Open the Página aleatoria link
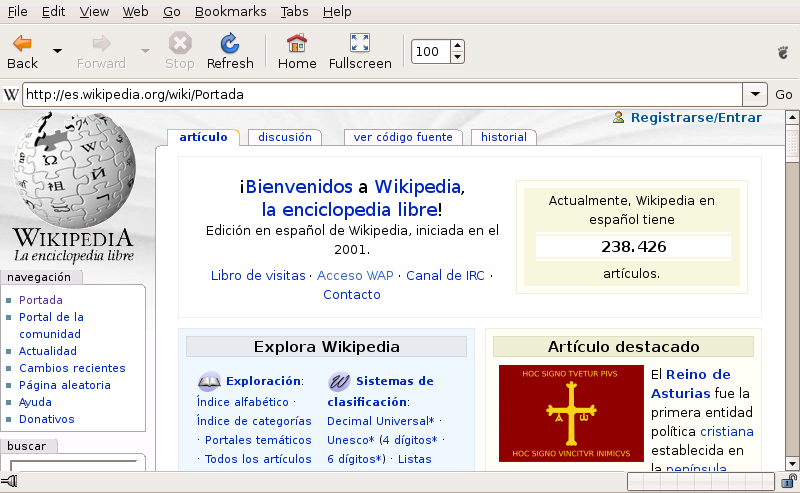Image resolution: width=800 pixels, height=493 pixels. click(65, 385)
